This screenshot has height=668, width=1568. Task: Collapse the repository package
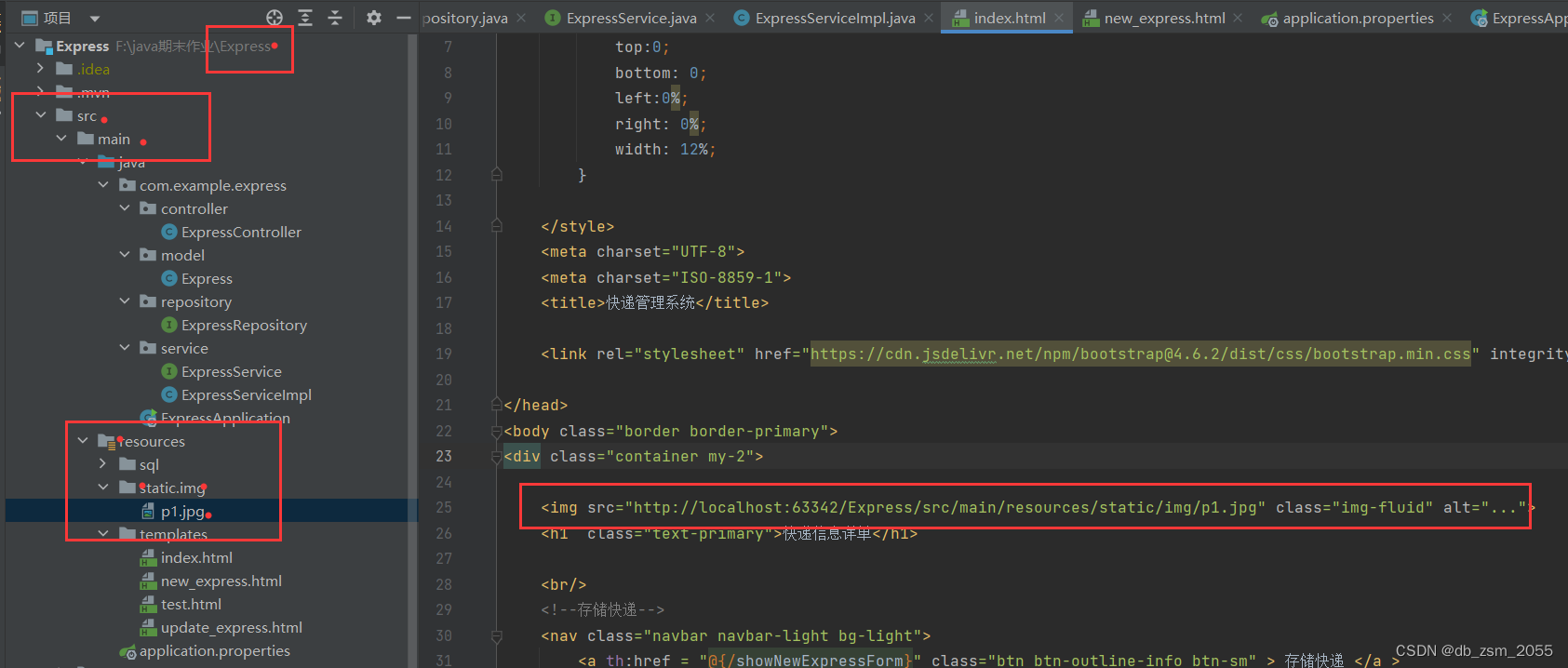click(125, 301)
